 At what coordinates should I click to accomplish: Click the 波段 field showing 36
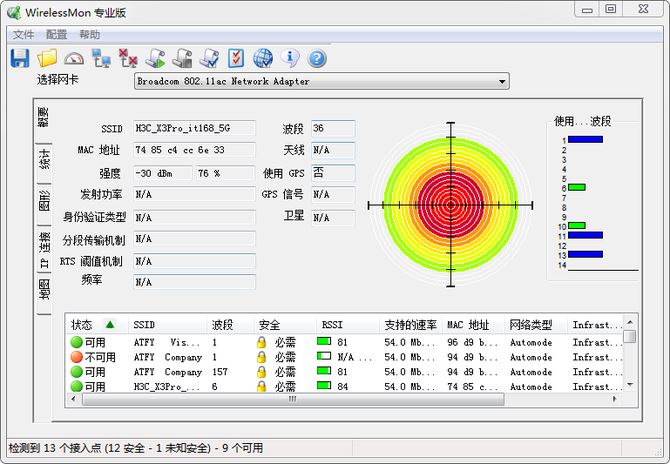click(333, 128)
